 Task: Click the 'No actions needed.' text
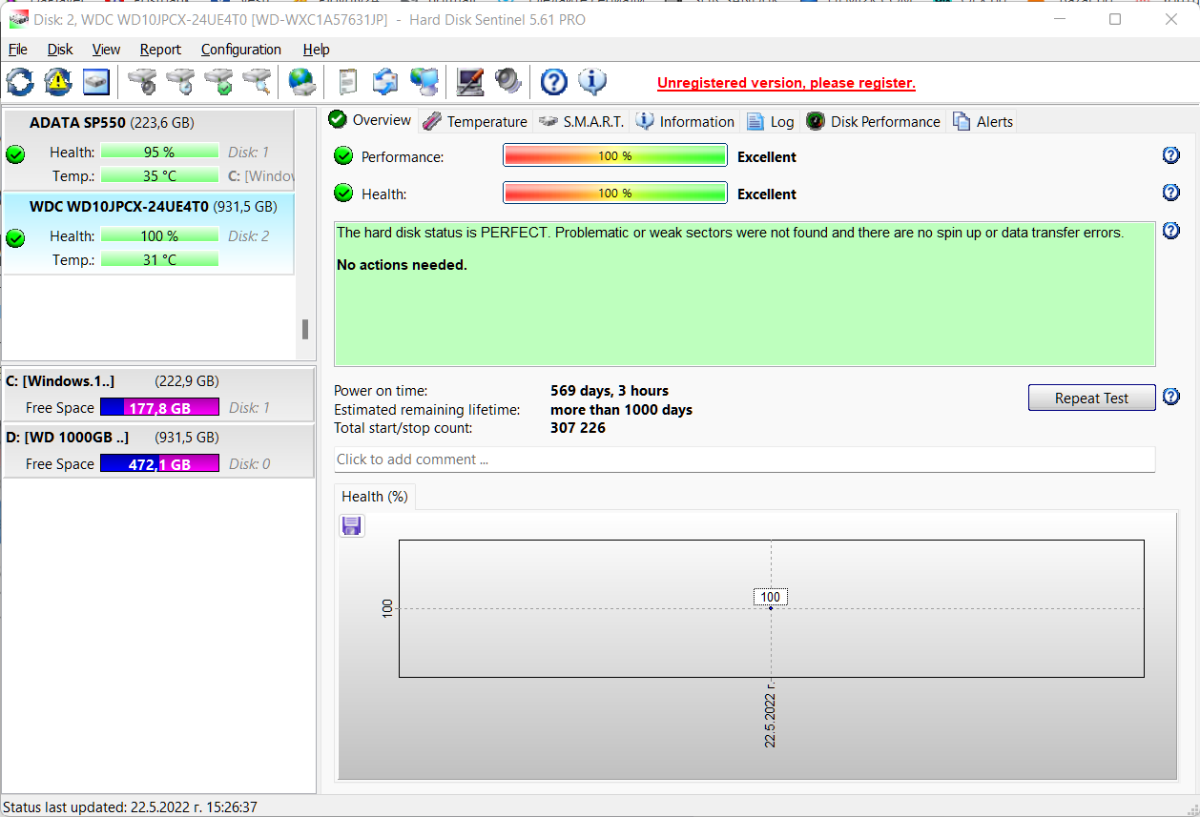[x=402, y=265]
